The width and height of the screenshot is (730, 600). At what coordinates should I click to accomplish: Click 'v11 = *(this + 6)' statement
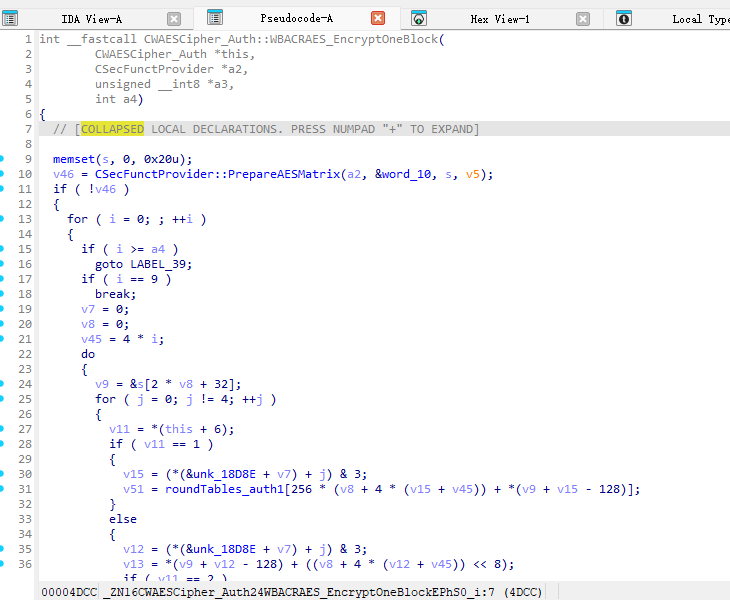(171, 429)
